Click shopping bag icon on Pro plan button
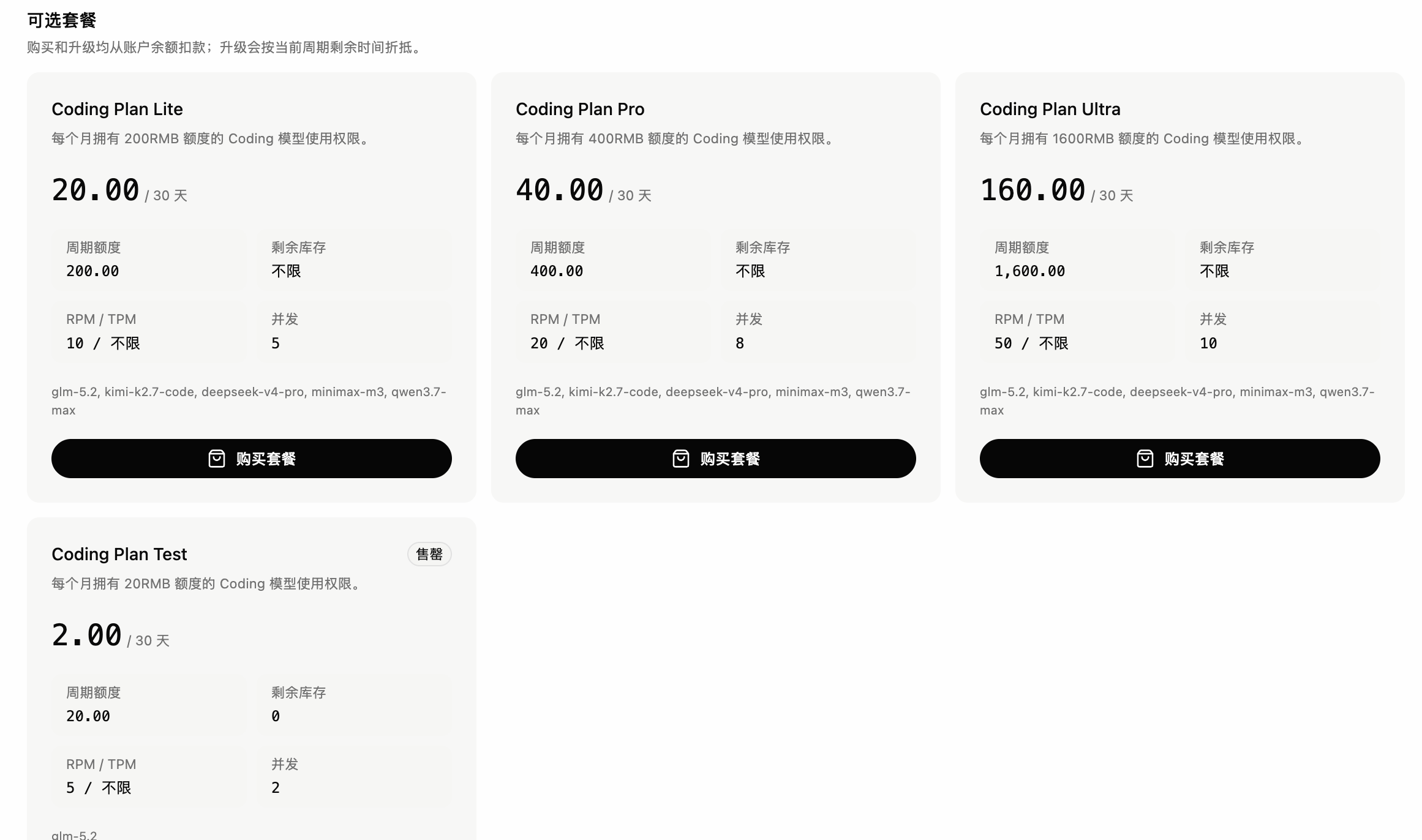 681,459
